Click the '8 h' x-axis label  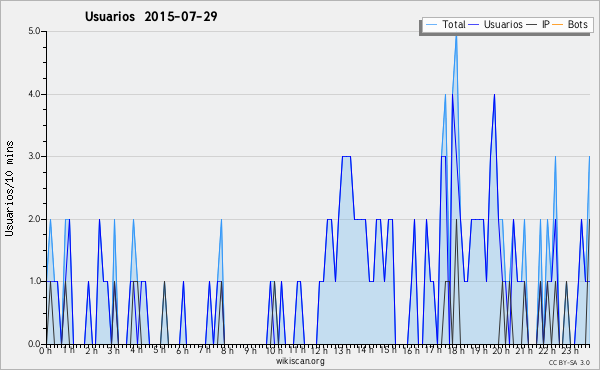[227, 351]
